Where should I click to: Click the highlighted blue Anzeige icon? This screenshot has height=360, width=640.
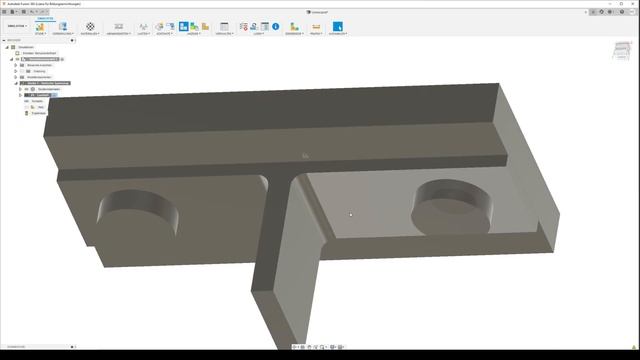pyautogui.click(x=184, y=27)
